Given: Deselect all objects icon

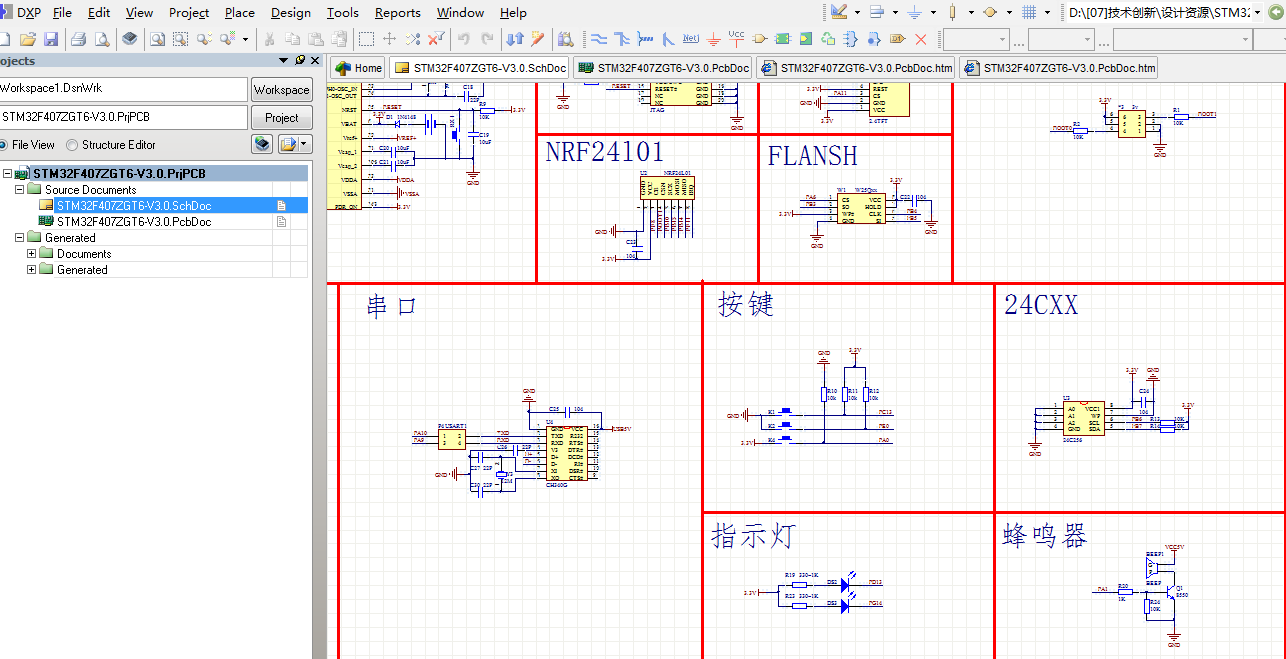Looking at the screenshot, I should (x=413, y=39).
